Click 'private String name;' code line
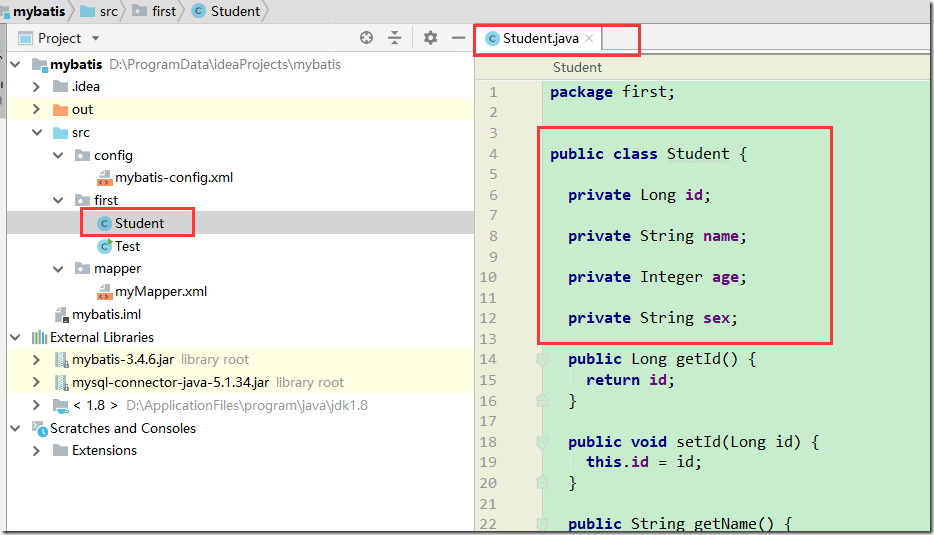Screen dimensions: 934x535 tap(657, 236)
